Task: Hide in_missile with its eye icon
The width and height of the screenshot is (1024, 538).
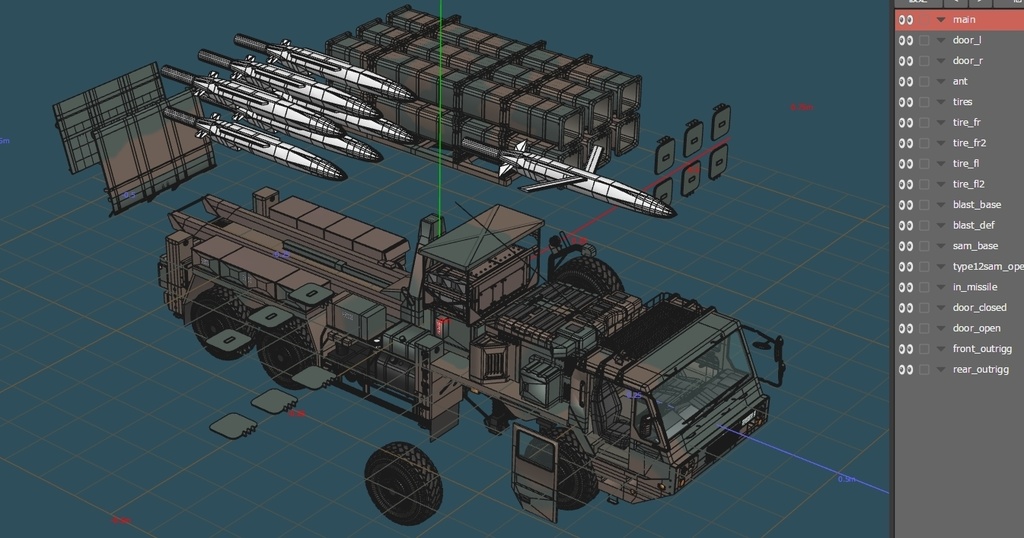Action: point(906,287)
